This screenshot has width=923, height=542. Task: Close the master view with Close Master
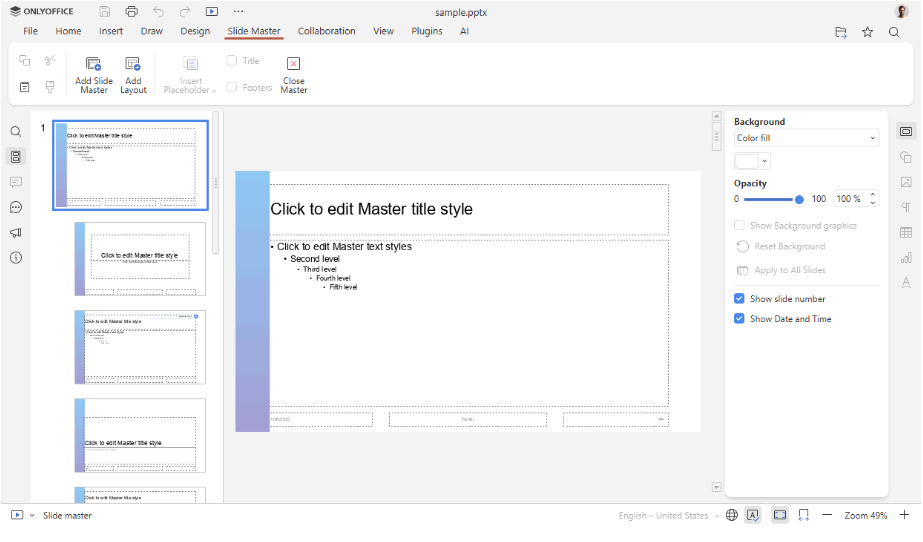[293, 64]
